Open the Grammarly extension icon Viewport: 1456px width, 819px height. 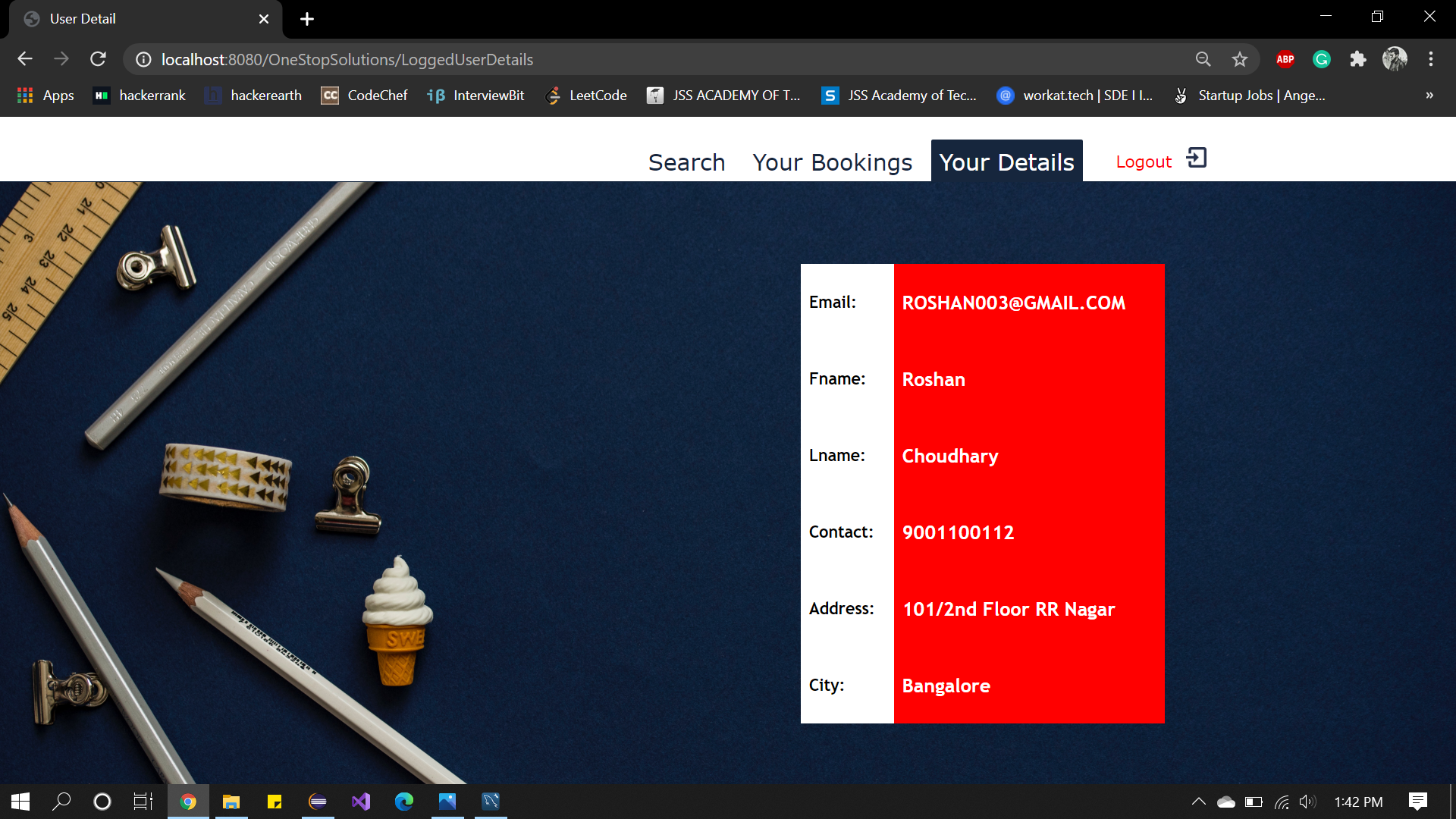pyautogui.click(x=1322, y=59)
